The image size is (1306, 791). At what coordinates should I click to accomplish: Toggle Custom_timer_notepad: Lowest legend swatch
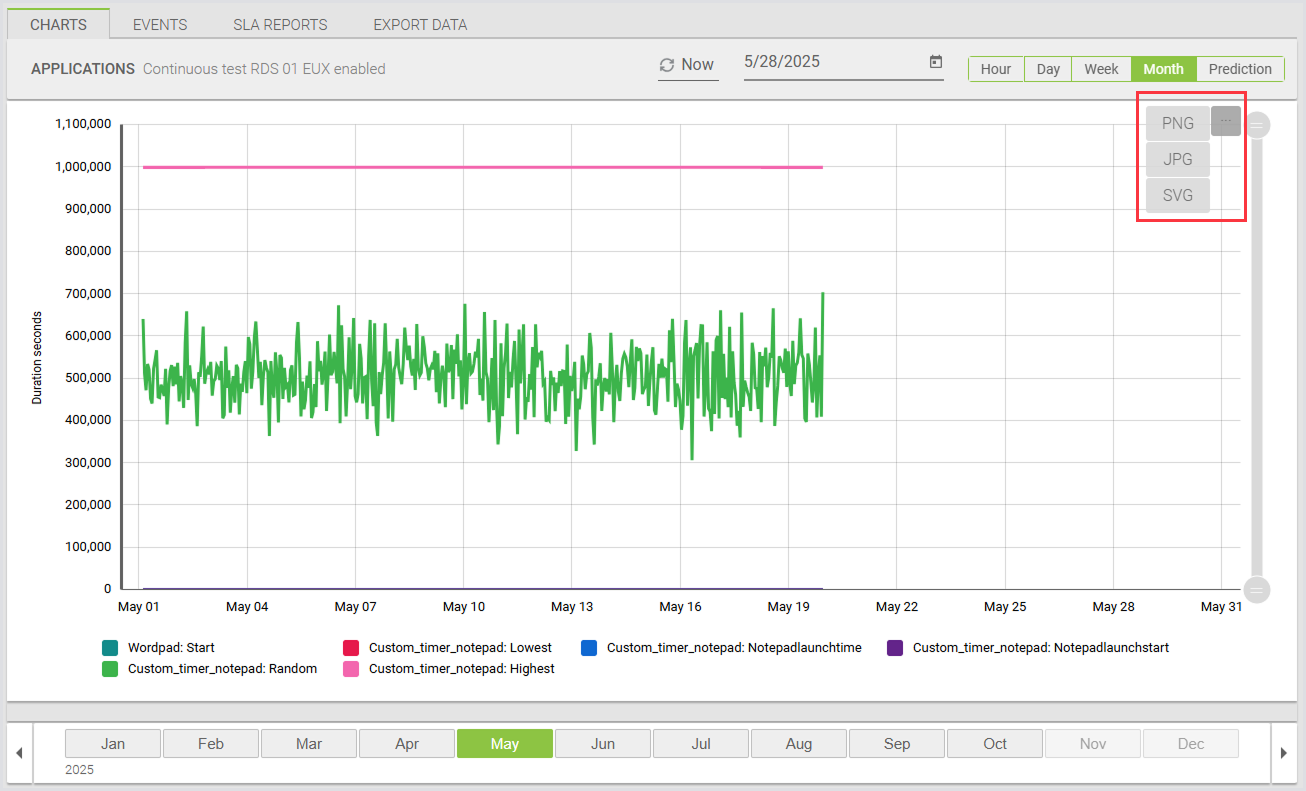[x=351, y=648]
